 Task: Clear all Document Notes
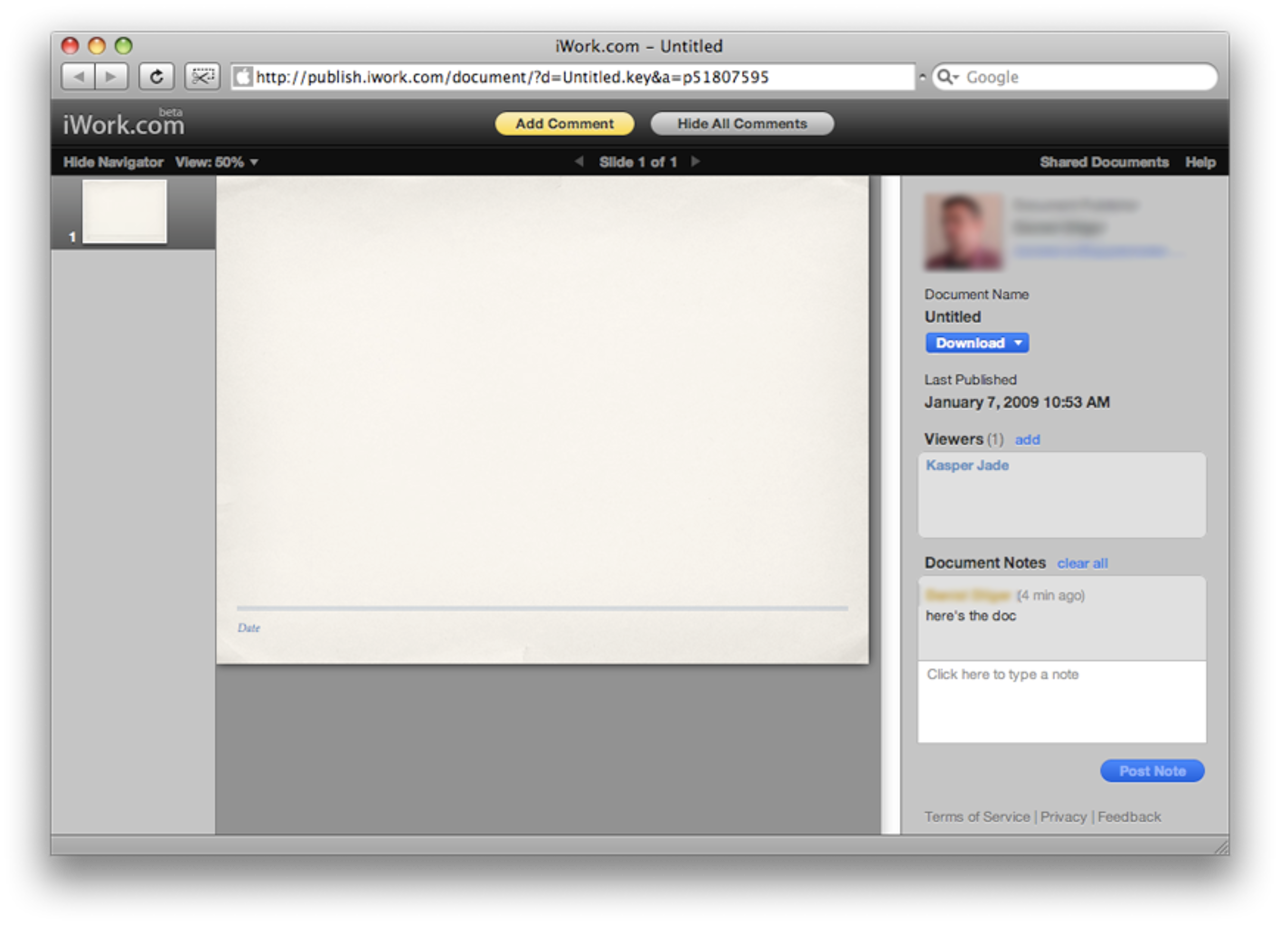tap(1082, 563)
